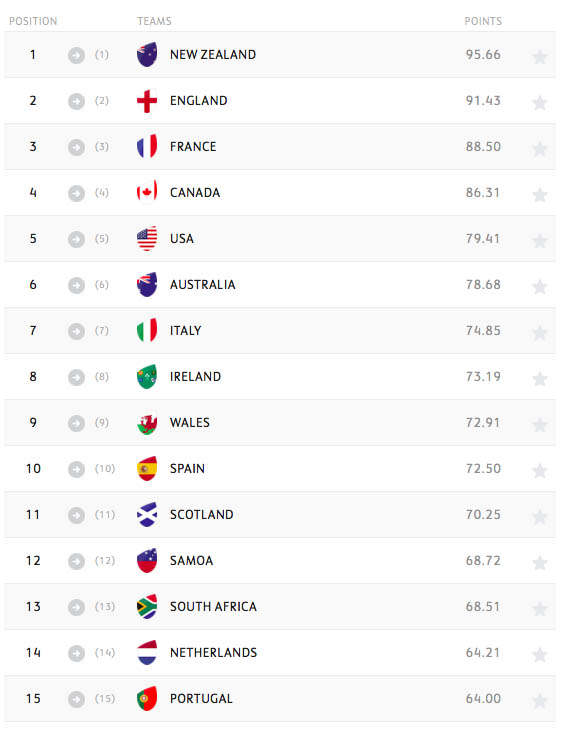Click the England flag icon
Image resolution: width=570 pixels, height=729 pixels.
(x=147, y=100)
